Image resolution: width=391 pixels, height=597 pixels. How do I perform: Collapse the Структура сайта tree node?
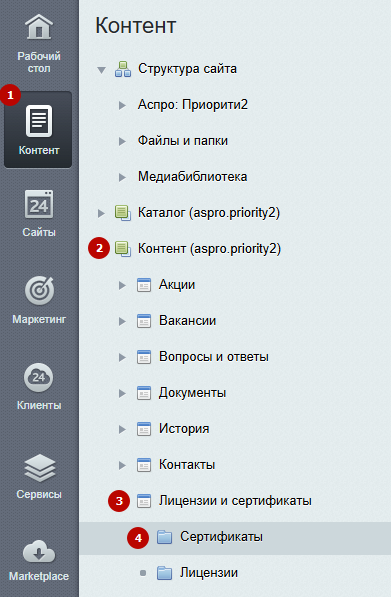click(101, 70)
